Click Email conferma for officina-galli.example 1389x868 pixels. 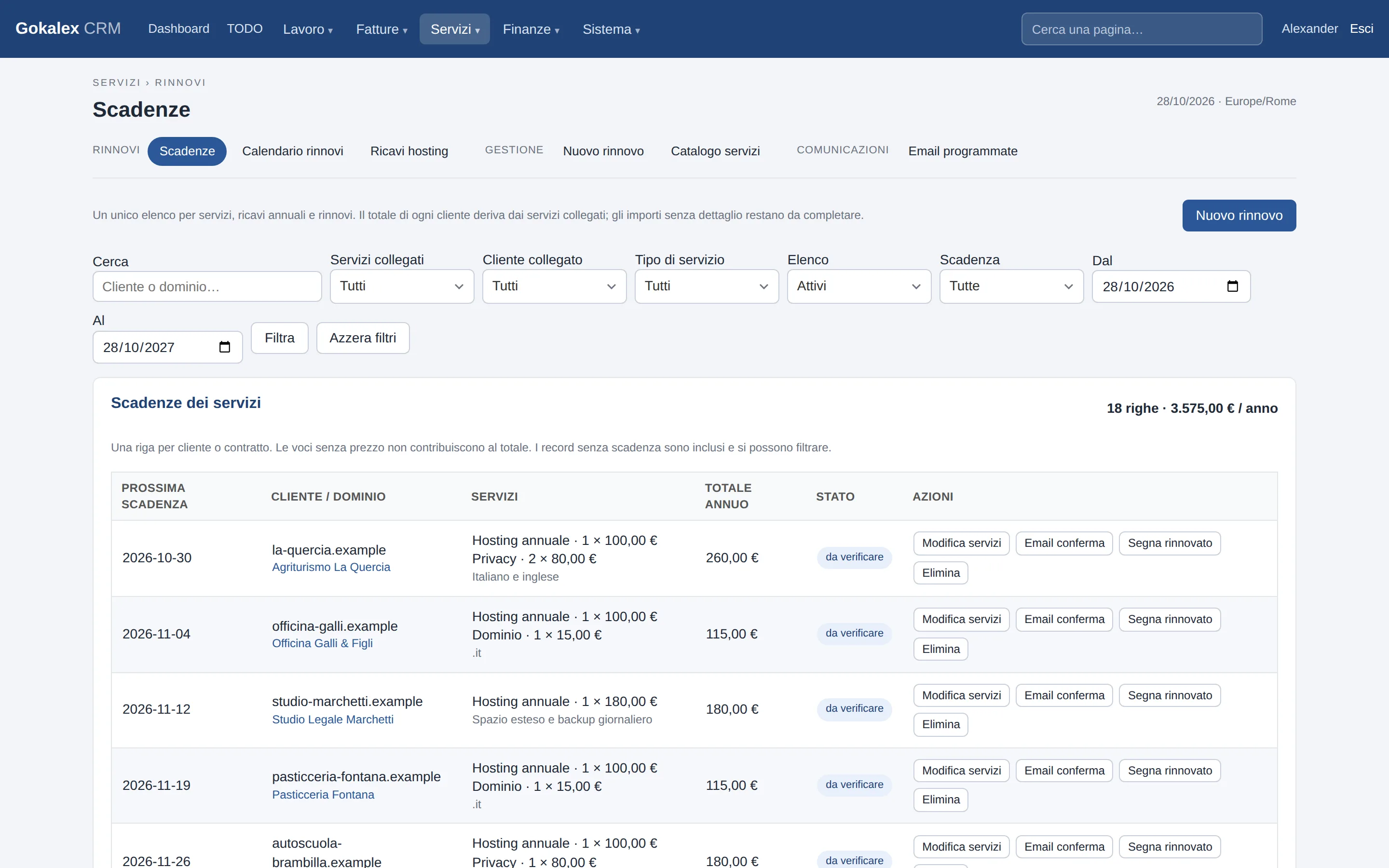click(x=1063, y=620)
